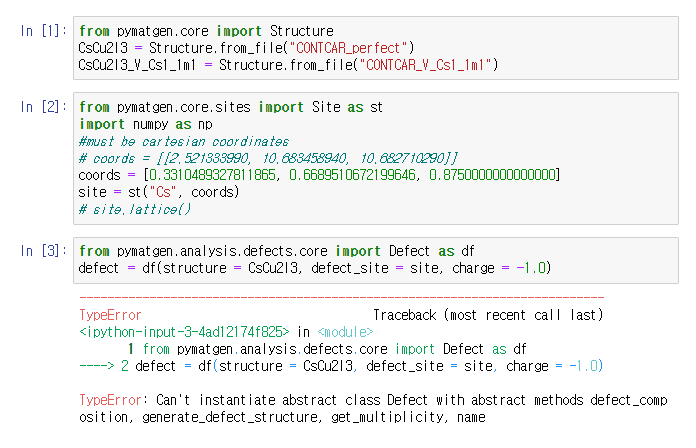Screen dimensions: 696x448
Task: Click the <module> text in traceback
Action: pos(345,332)
